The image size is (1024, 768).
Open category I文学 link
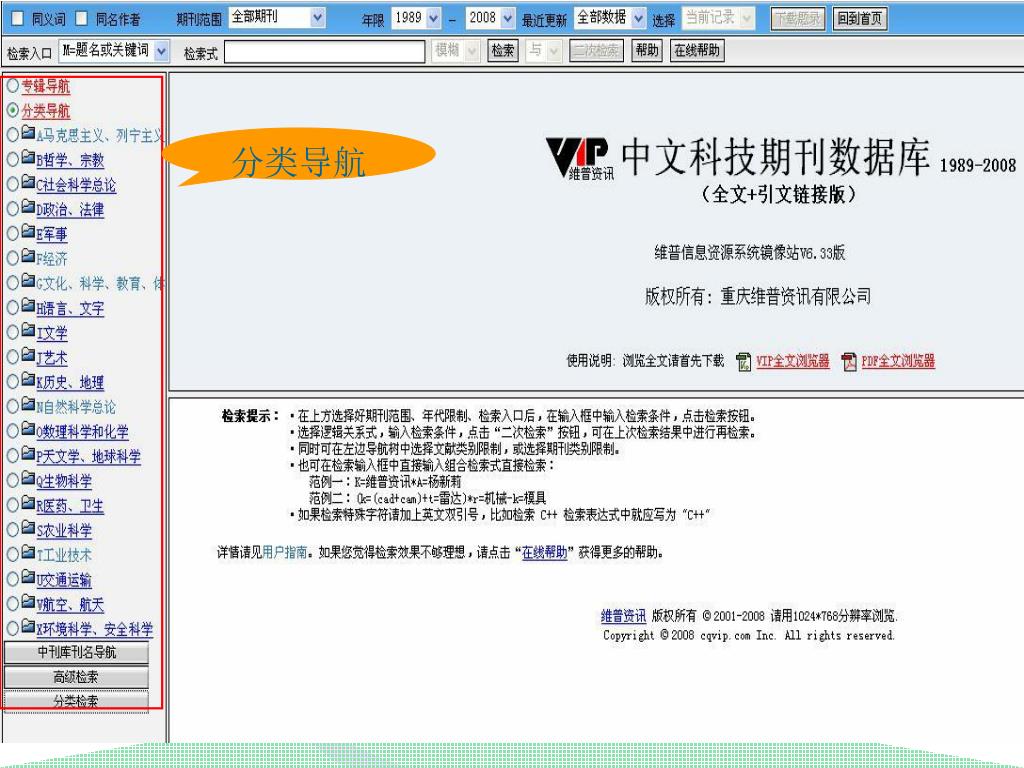click(52, 333)
